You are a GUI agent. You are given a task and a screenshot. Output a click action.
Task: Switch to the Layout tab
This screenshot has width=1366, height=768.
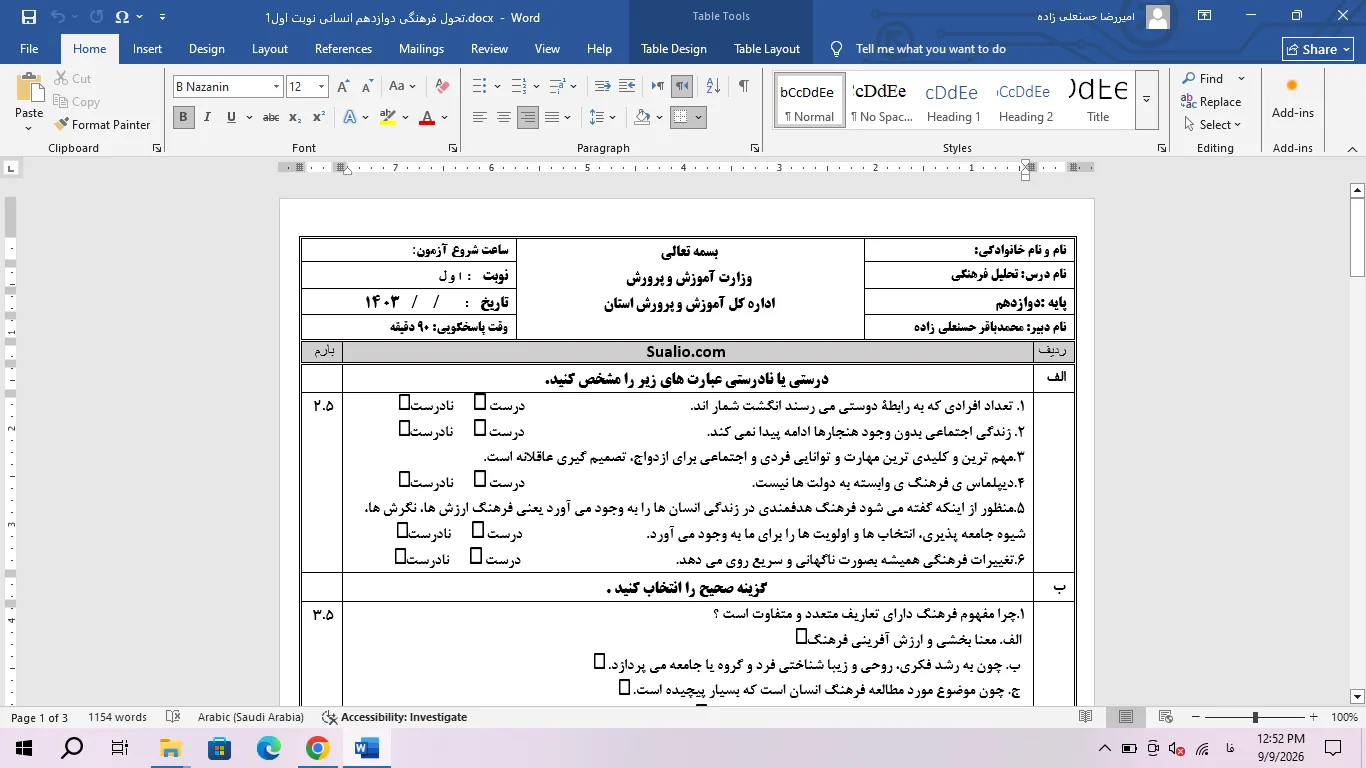[x=270, y=49]
